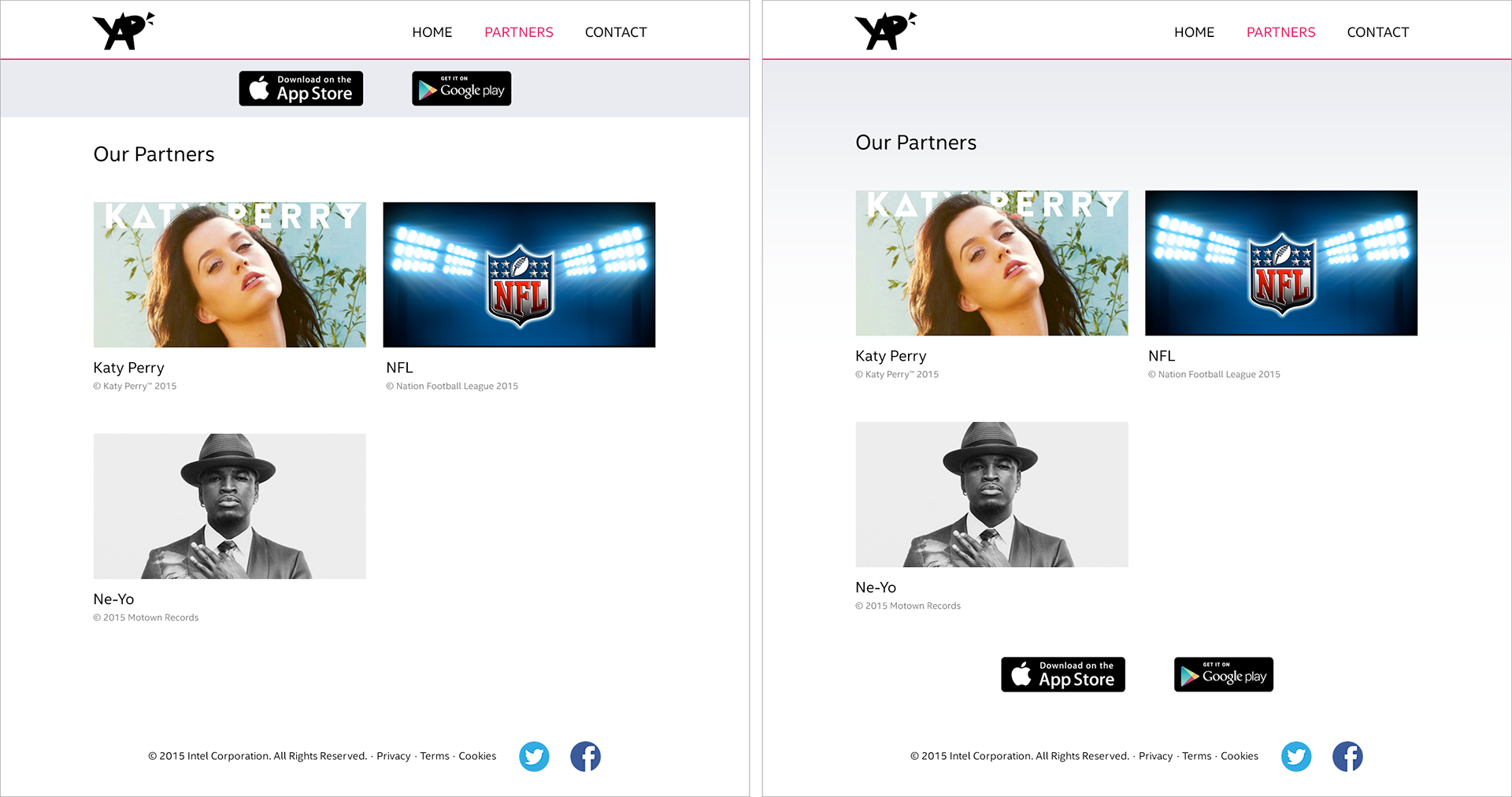Select HOME in the right navigation
Screen dimensions: 1512x797
(x=1195, y=32)
